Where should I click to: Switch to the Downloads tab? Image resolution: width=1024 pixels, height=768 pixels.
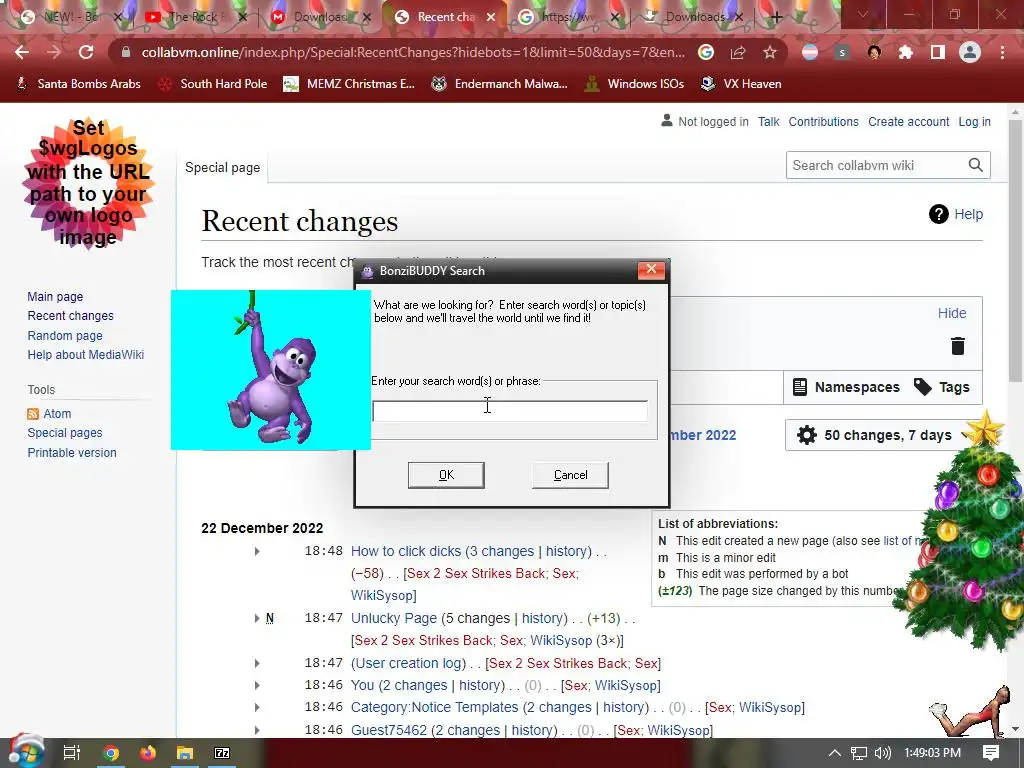pos(692,17)
